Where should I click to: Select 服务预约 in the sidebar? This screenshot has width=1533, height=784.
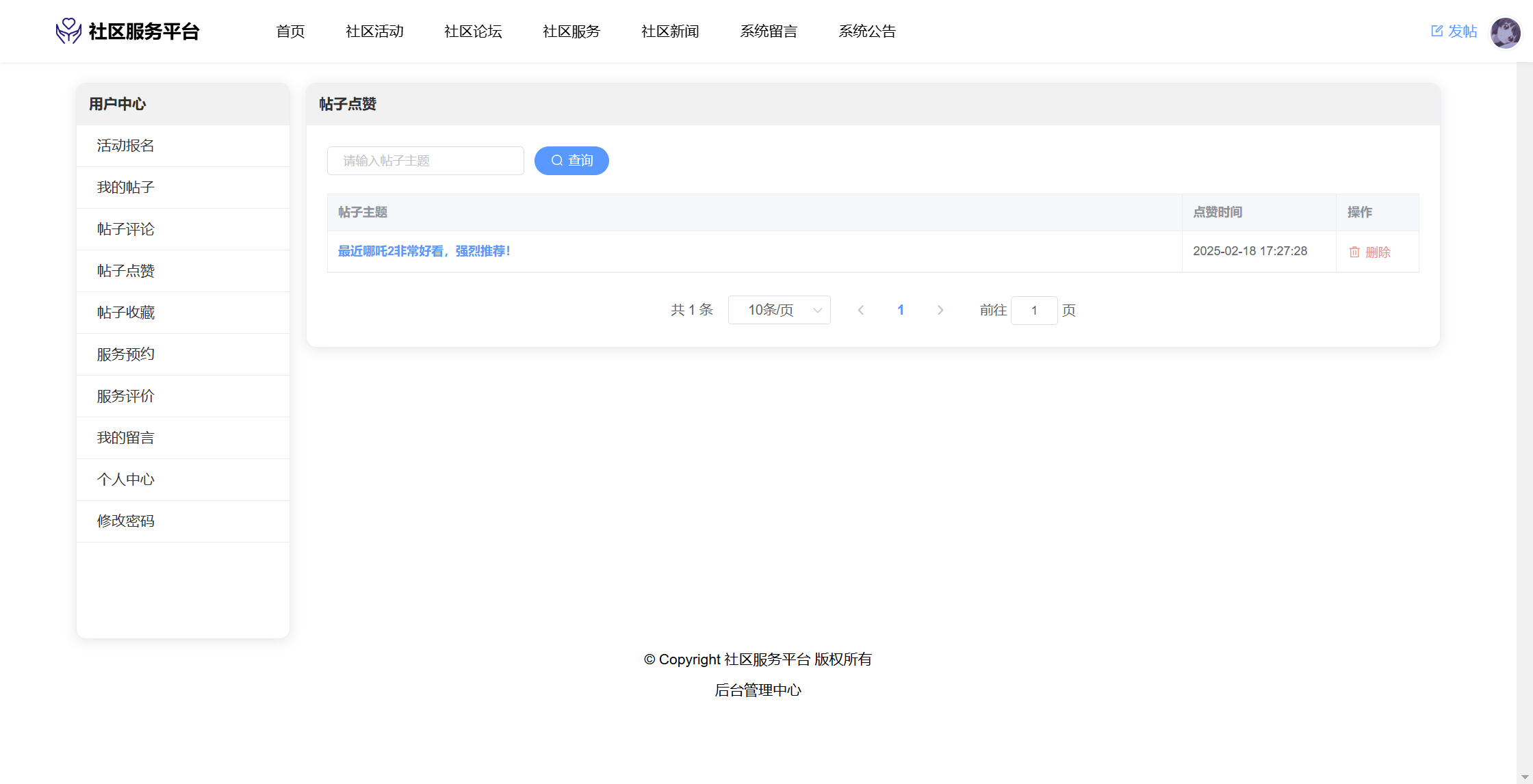coord(126,354)
